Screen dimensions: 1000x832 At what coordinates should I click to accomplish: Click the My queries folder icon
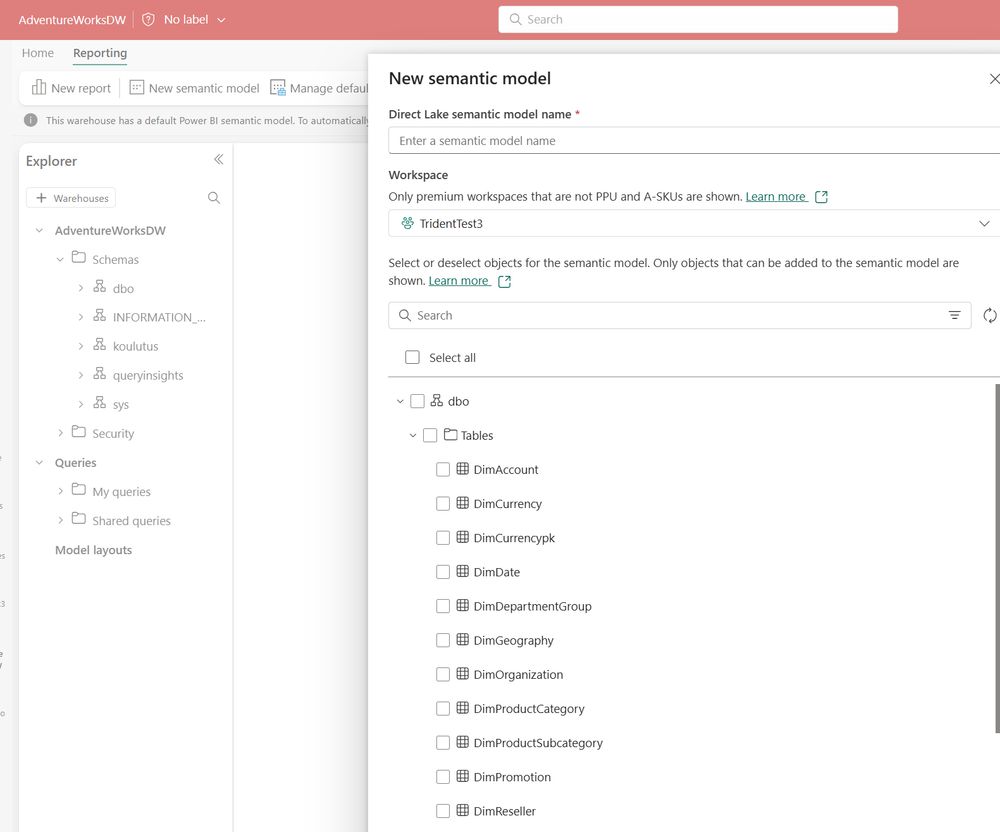pos(78,490)
